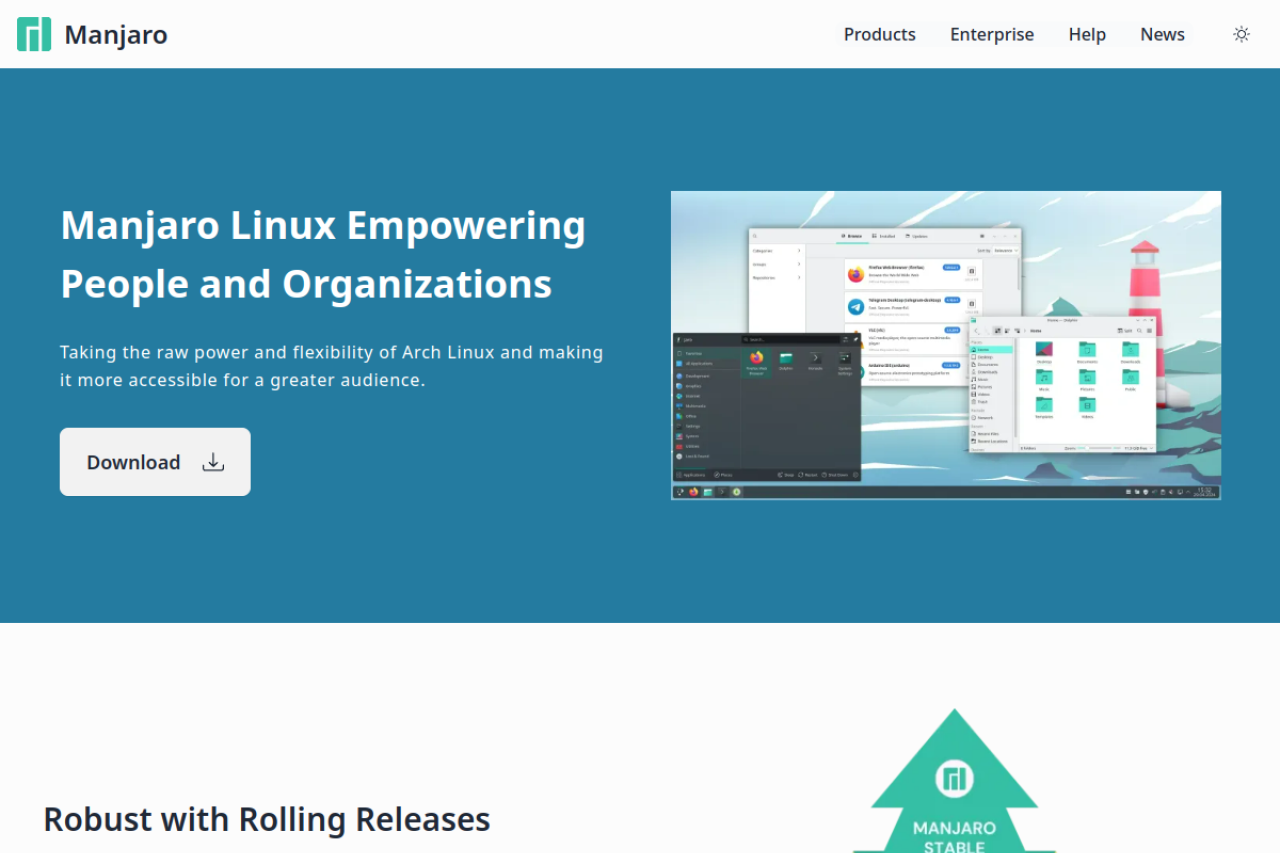Open System Settings from the launcher favorites

(x=844, y=360)
